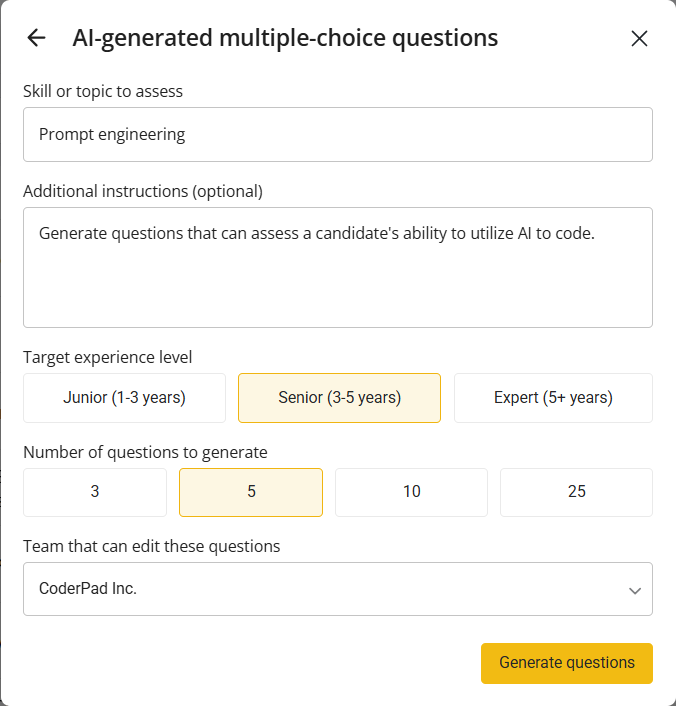The width and height of the screenshot is (676, 706).
Task: Choose 25 questions to generate
Action: pyautogui.click(x=576, y=492)
